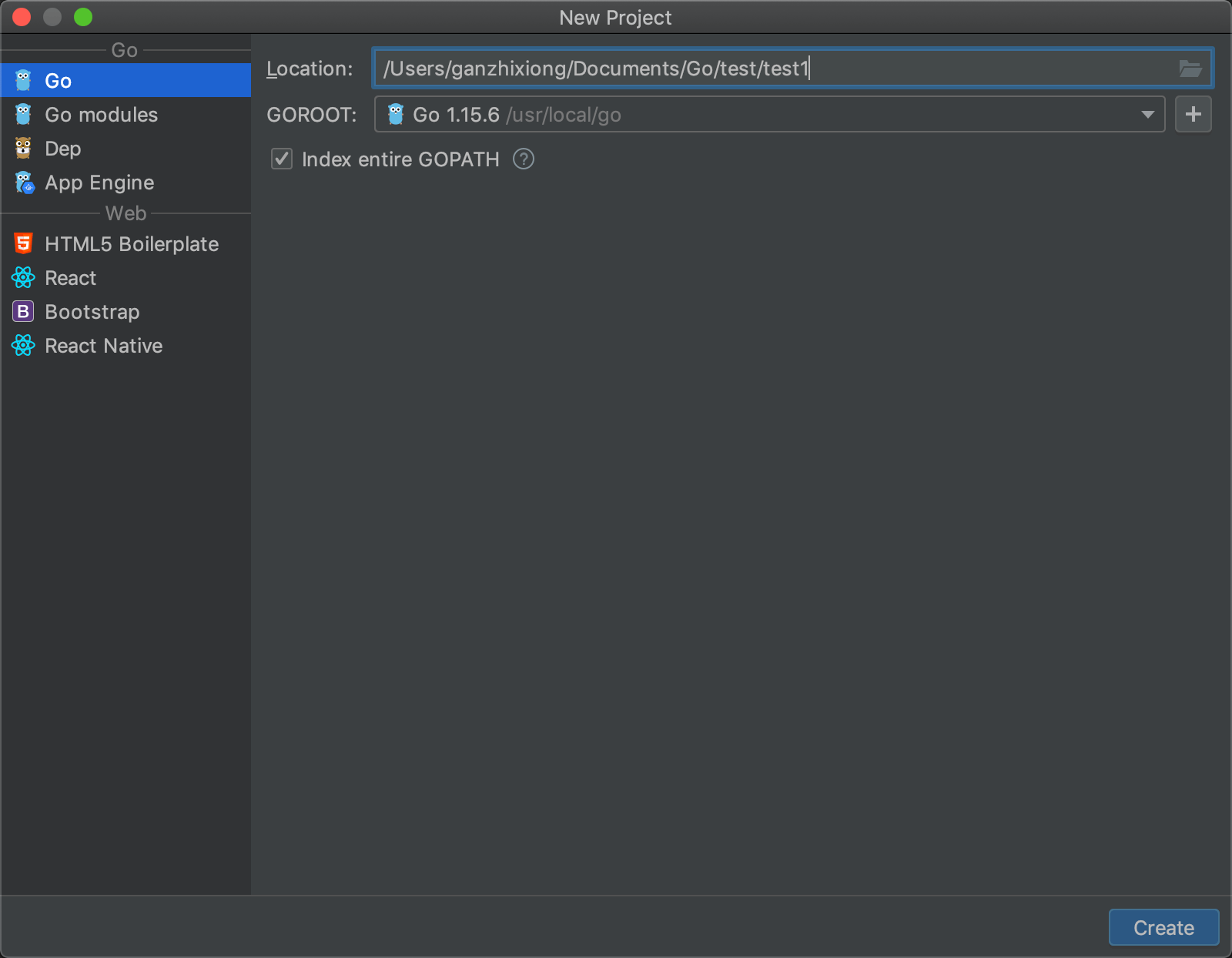Click the App Engine icon
This screenshot has height=958, width=1232.
24,183
